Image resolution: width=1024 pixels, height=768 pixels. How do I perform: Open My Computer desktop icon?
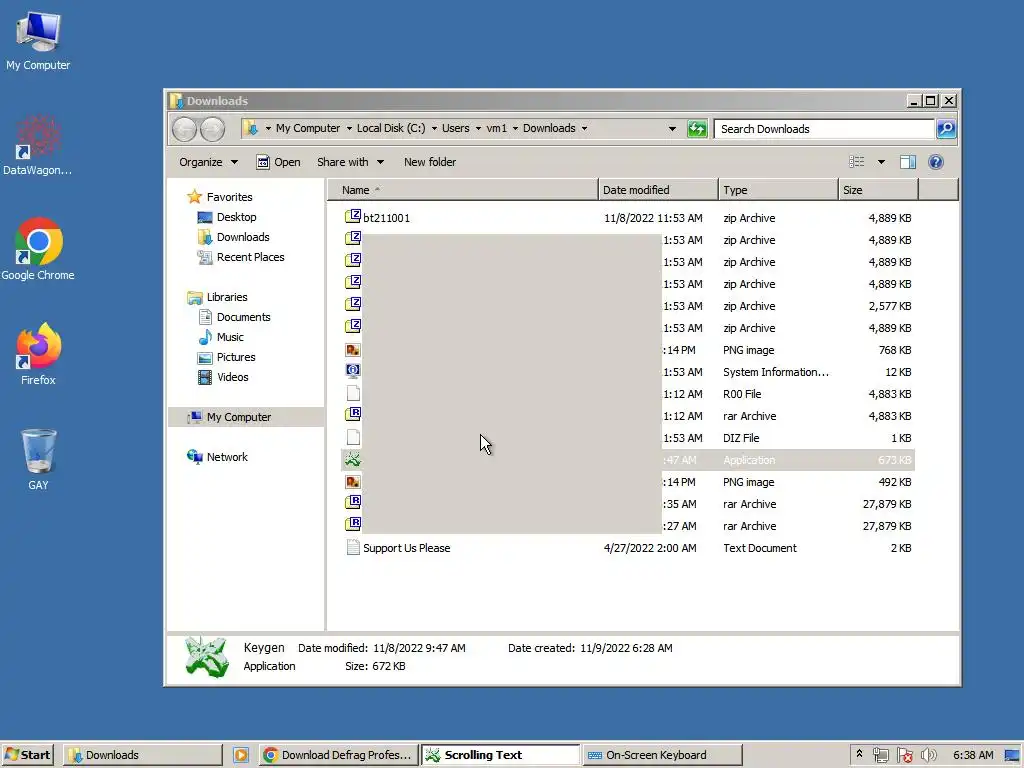(x=38, y=40)
